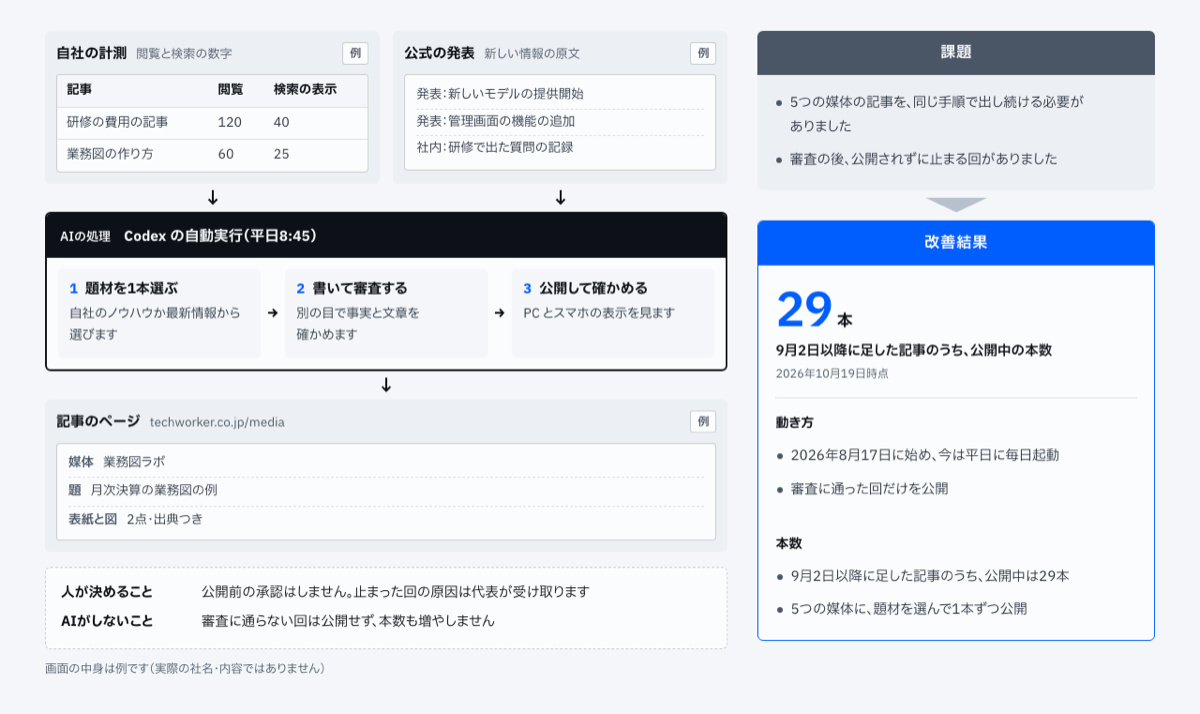Click the 例 badge in the 公式の発表 panel
This screenshot has height=714, width=1200.
click(703, 53)
